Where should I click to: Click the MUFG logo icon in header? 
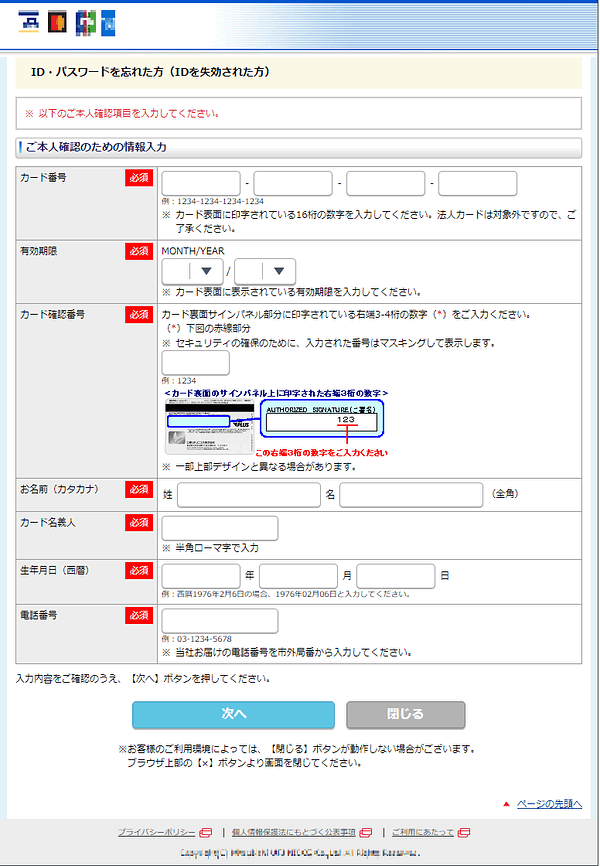[x=28, y=23]
